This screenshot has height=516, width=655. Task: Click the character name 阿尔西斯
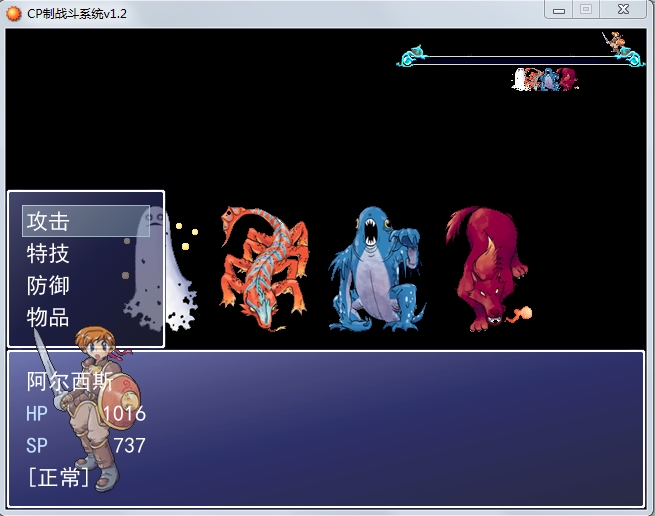point(70,381)
